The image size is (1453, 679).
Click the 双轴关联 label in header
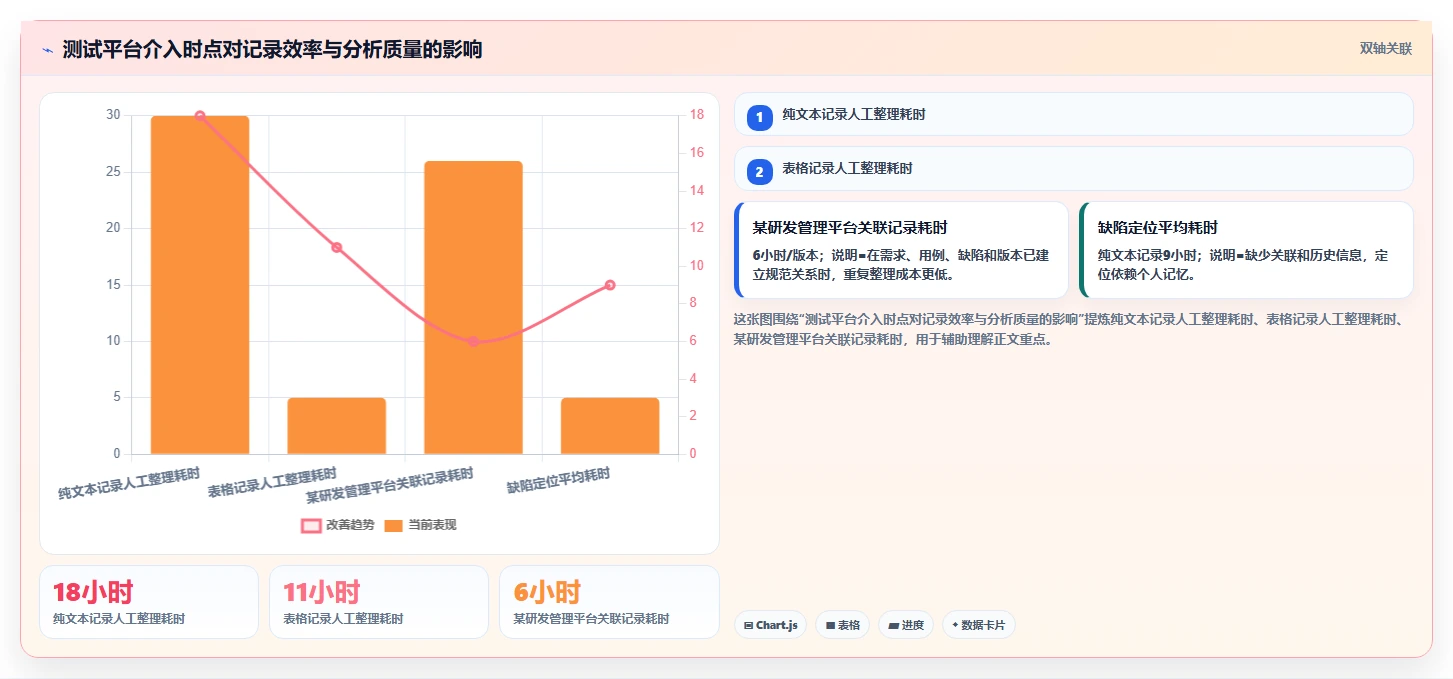click(1385, 49)
